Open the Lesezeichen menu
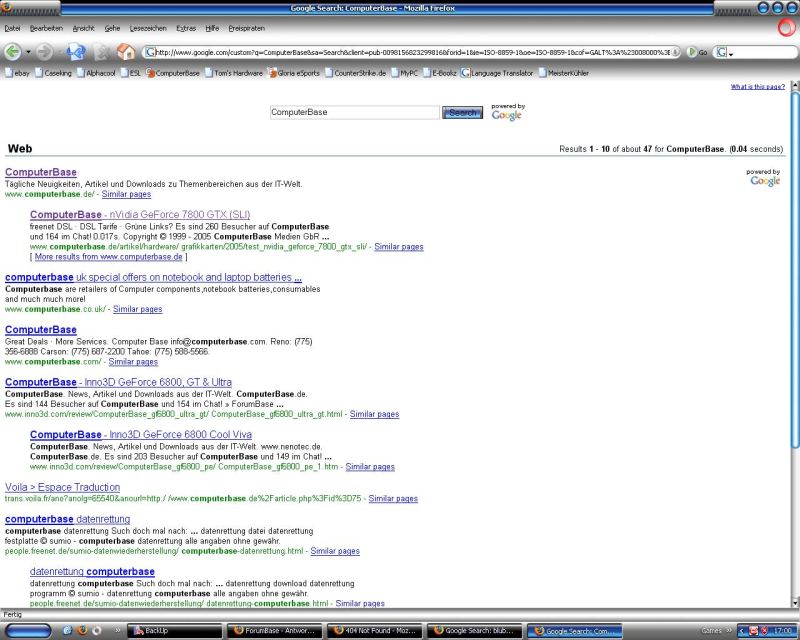Screen dimensions: 800x640 (x=148, y=29)
